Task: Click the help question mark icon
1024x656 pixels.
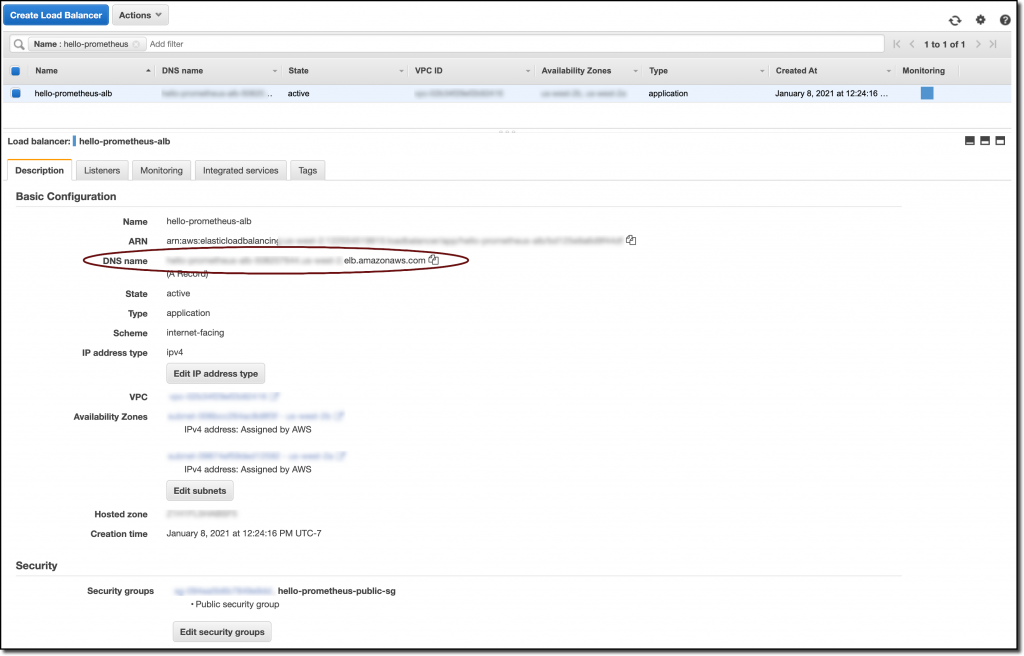Action: pyautogui.click(x=1004, y=19)
